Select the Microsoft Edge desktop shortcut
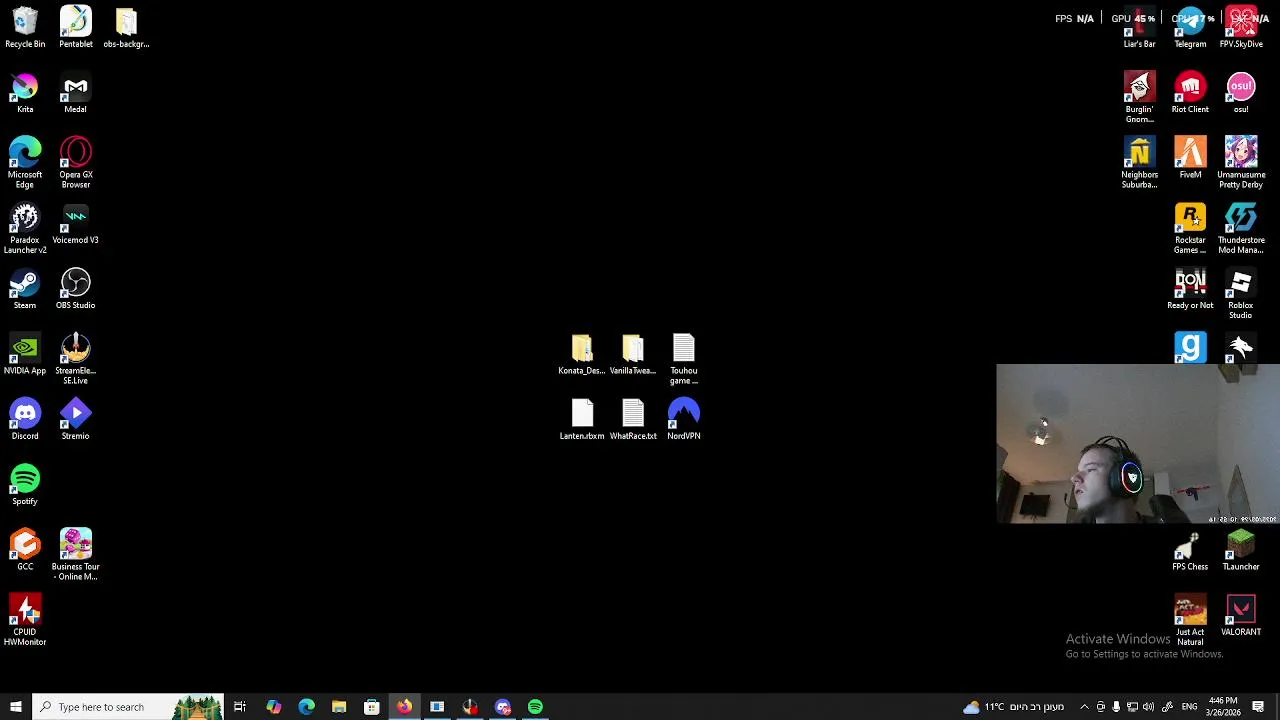 pyautogui.click(x=25, y=163)
